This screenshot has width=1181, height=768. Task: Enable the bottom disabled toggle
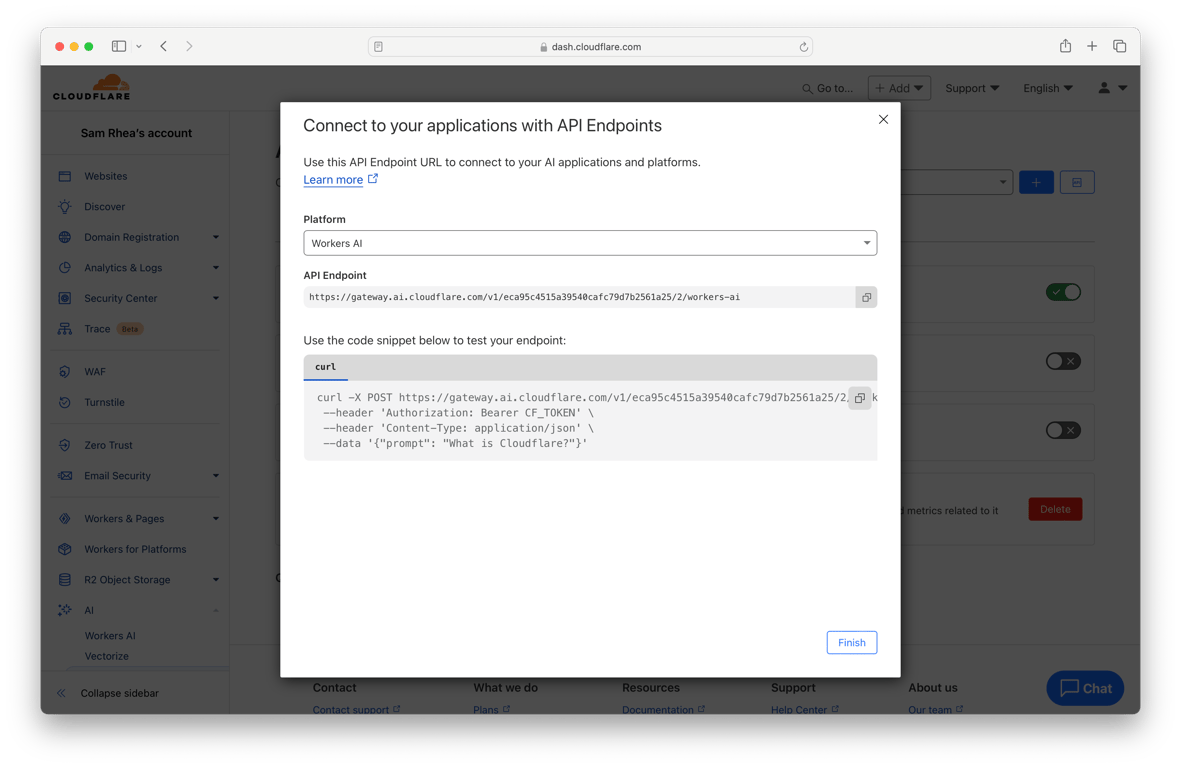[1063, 430]
